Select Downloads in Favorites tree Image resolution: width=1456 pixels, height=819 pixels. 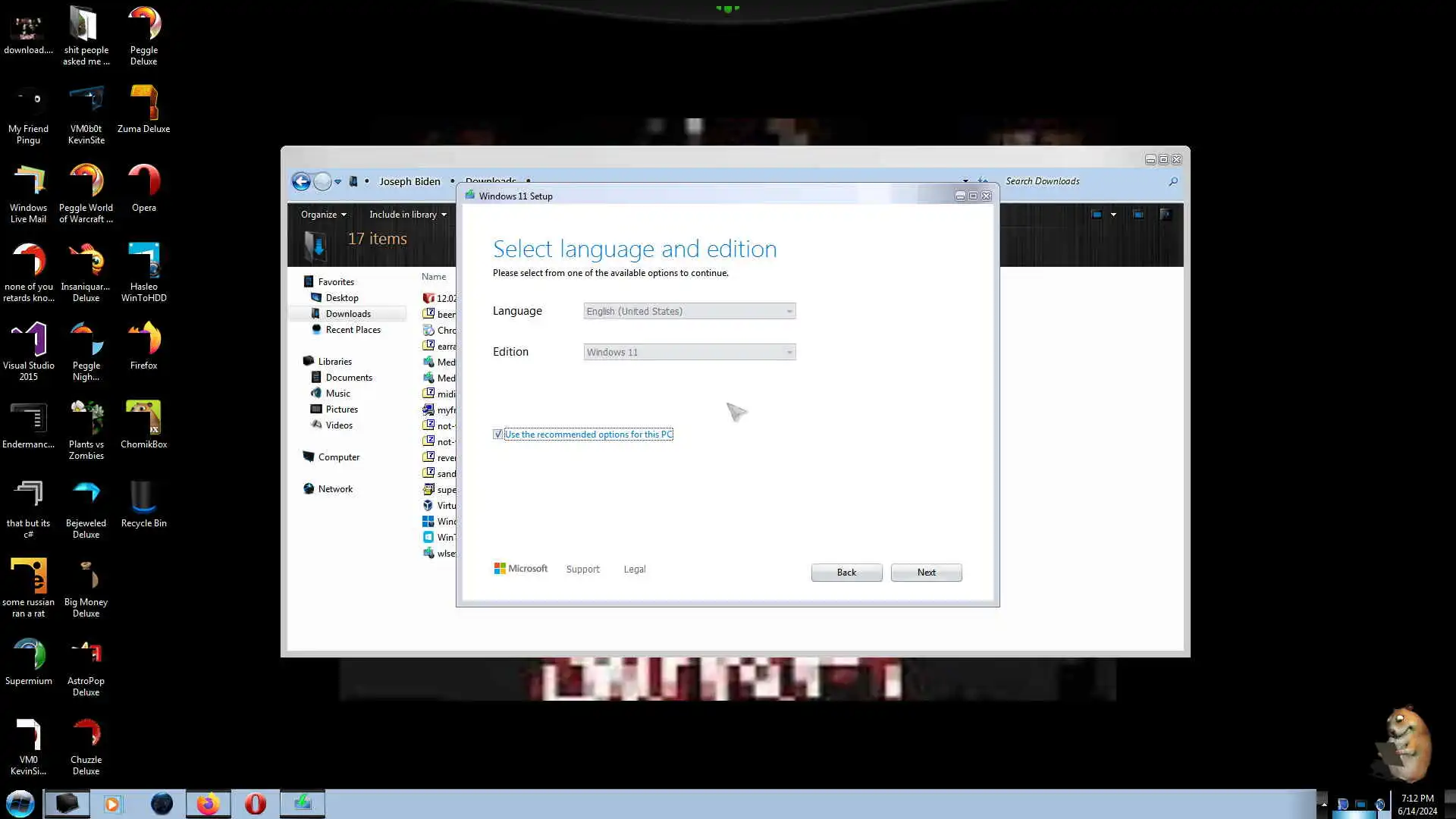coord(348,314)
